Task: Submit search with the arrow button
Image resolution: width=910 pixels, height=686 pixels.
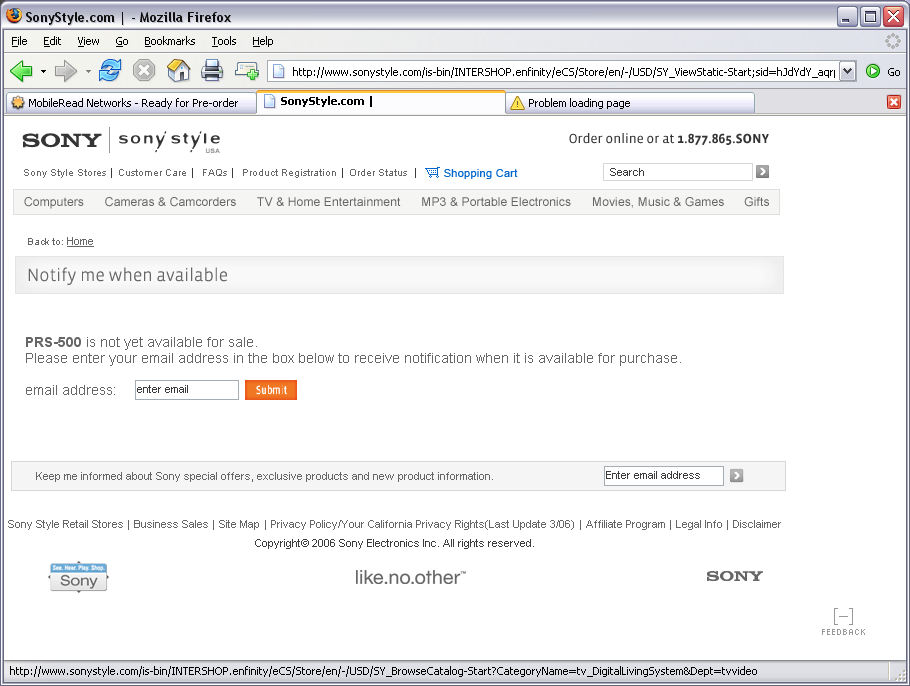Action: [763, 172]
